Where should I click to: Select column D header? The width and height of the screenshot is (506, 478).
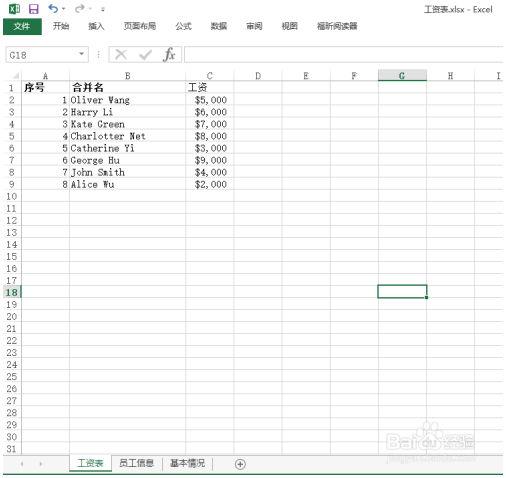point(258,76)
